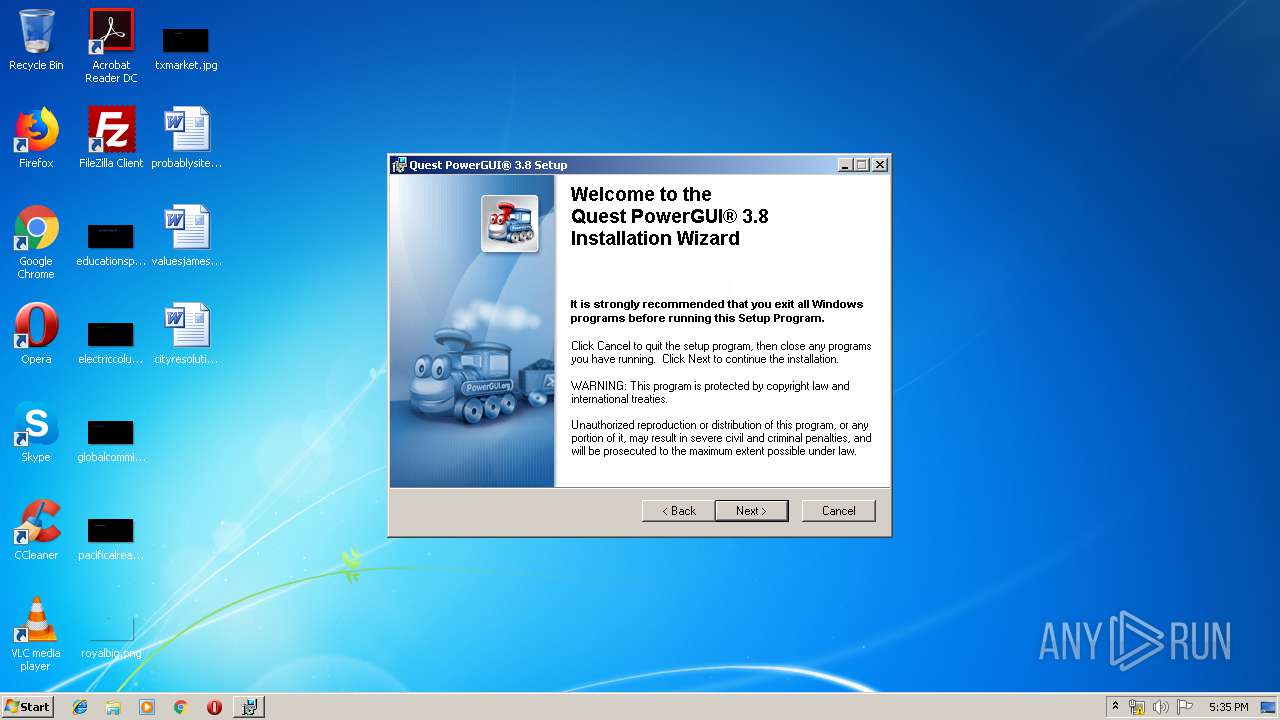
Task: Launch Opera desktop shortcut
Action: 36,334
